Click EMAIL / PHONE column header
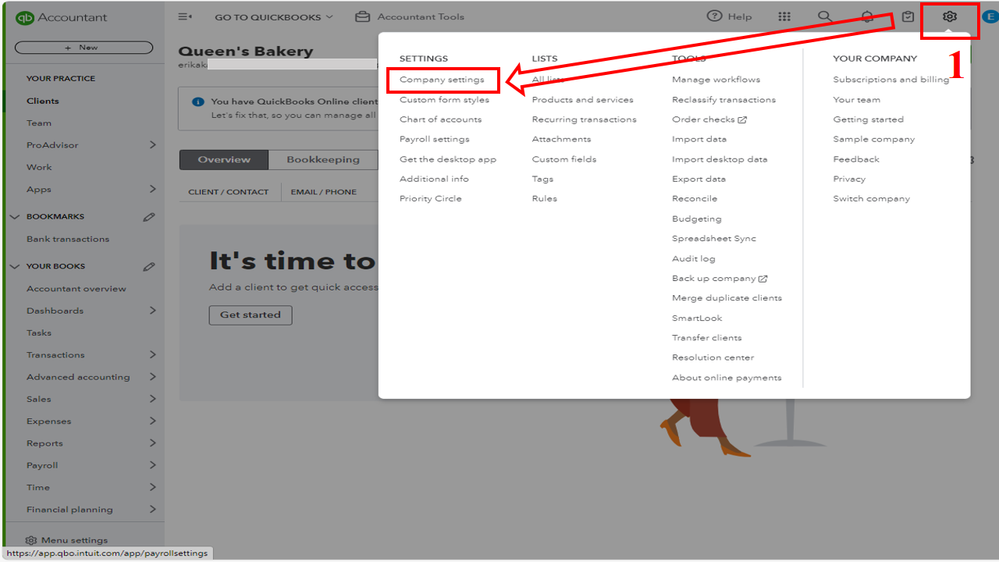This screenshot has height=562, width=999. click(x=324, y=192)
